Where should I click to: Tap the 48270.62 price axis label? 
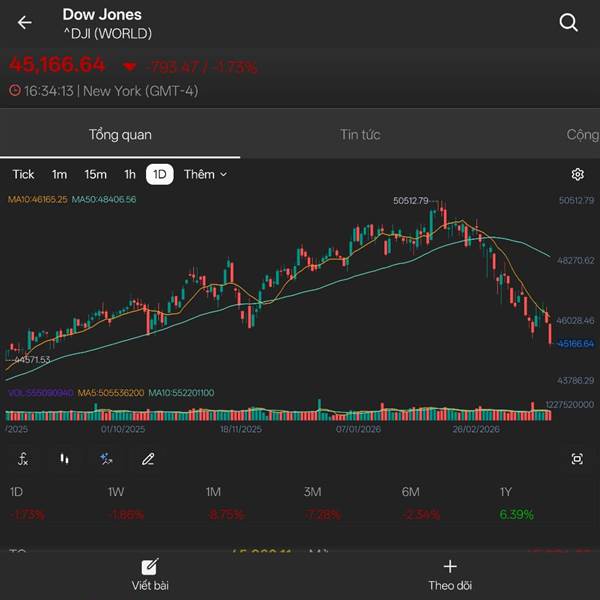point(576,261)
